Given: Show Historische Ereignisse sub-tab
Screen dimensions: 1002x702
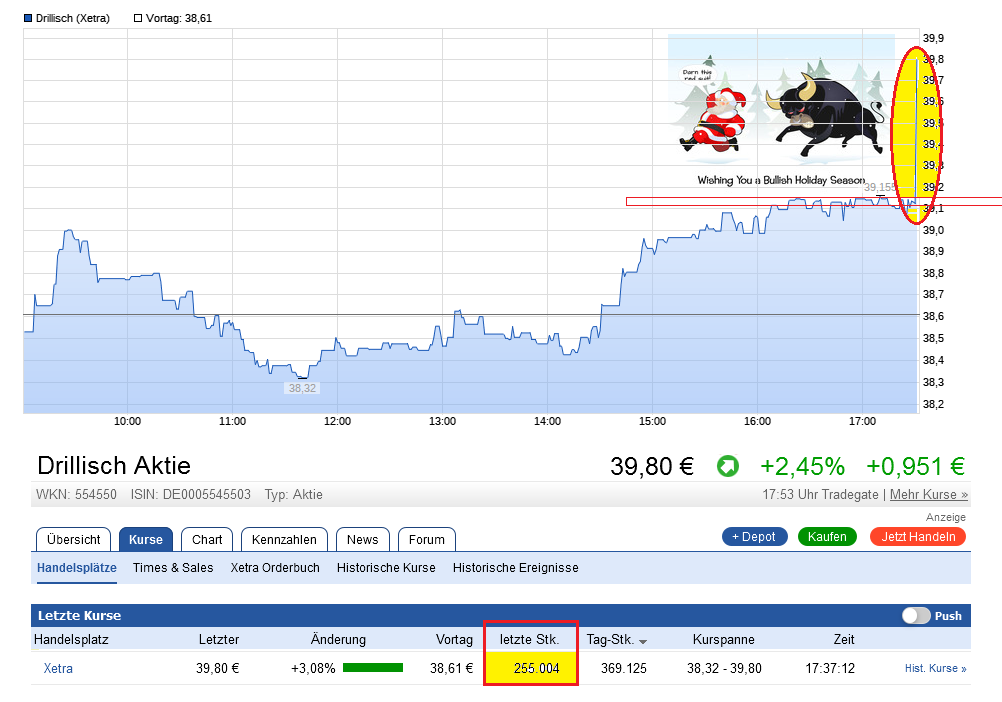Looking at the screenshot, I should click(x=516, y=568).
